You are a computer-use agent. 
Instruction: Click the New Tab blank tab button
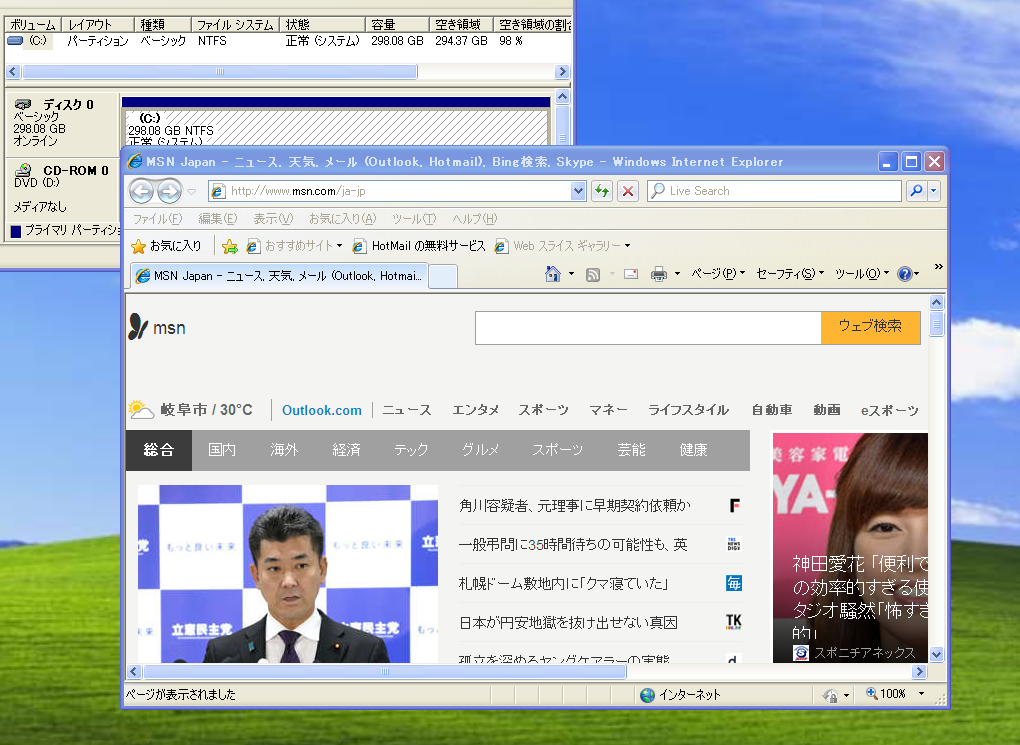pyautogui.click(x=443, y=277)
